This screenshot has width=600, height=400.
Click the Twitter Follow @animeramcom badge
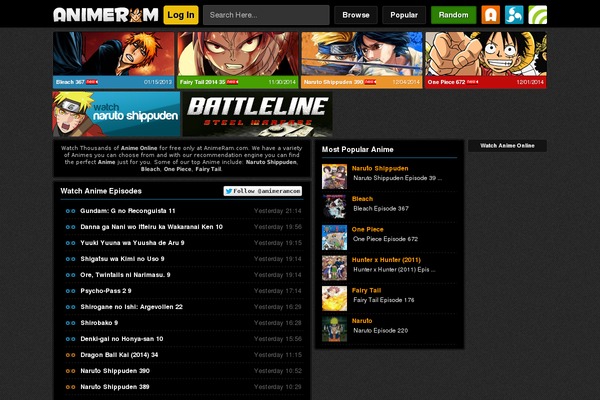click(262, 191)
